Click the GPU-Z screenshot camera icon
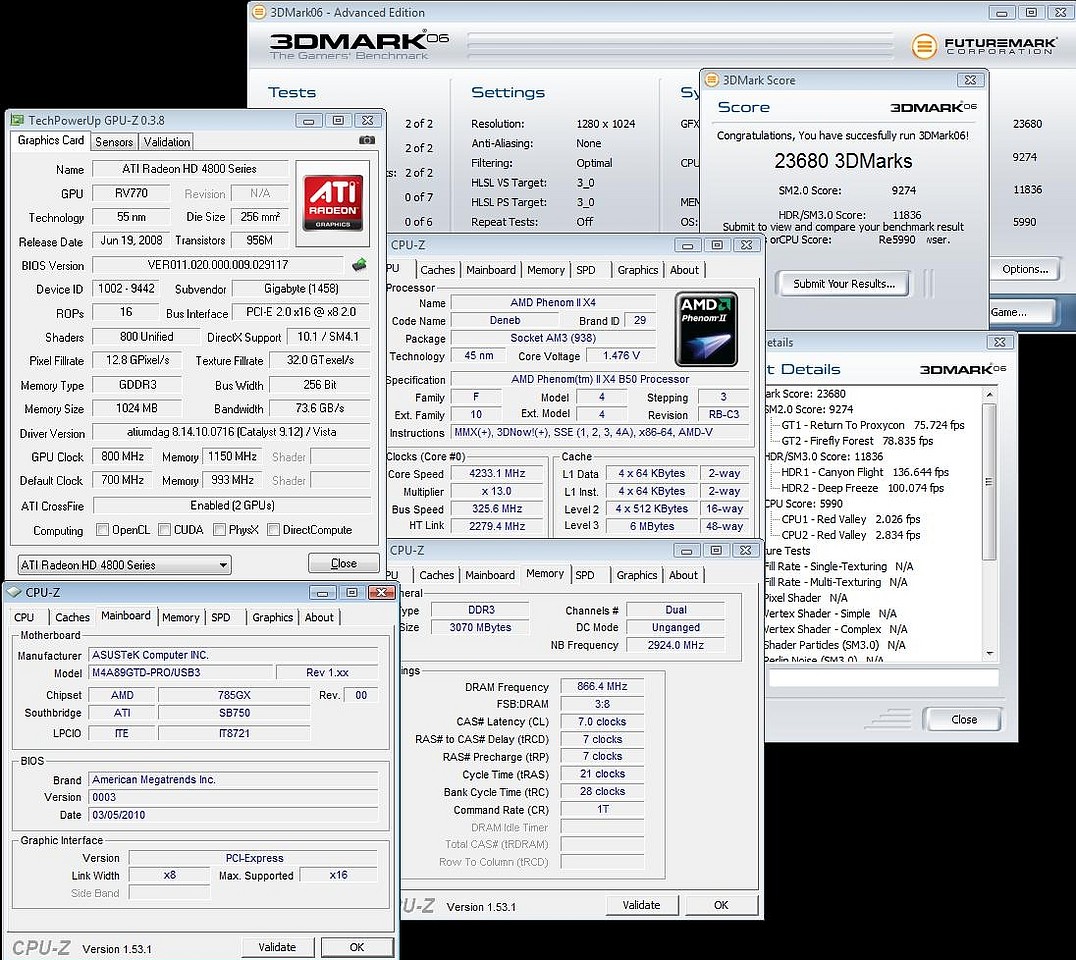Image resolution: width=1076 pixels, height=960 pixels. pyautogui.click(x=366, y=141)
